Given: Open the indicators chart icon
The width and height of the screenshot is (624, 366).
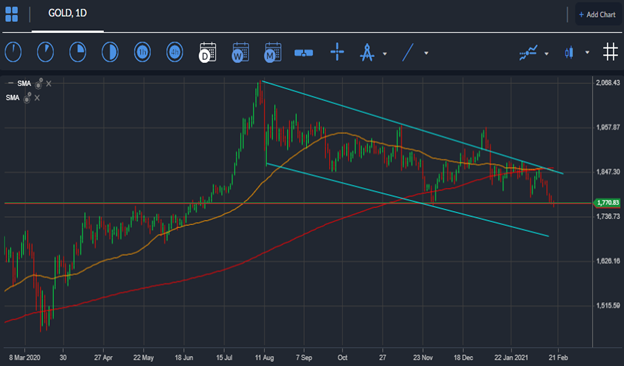Looking at the screenshot, I should pos(528,53).
